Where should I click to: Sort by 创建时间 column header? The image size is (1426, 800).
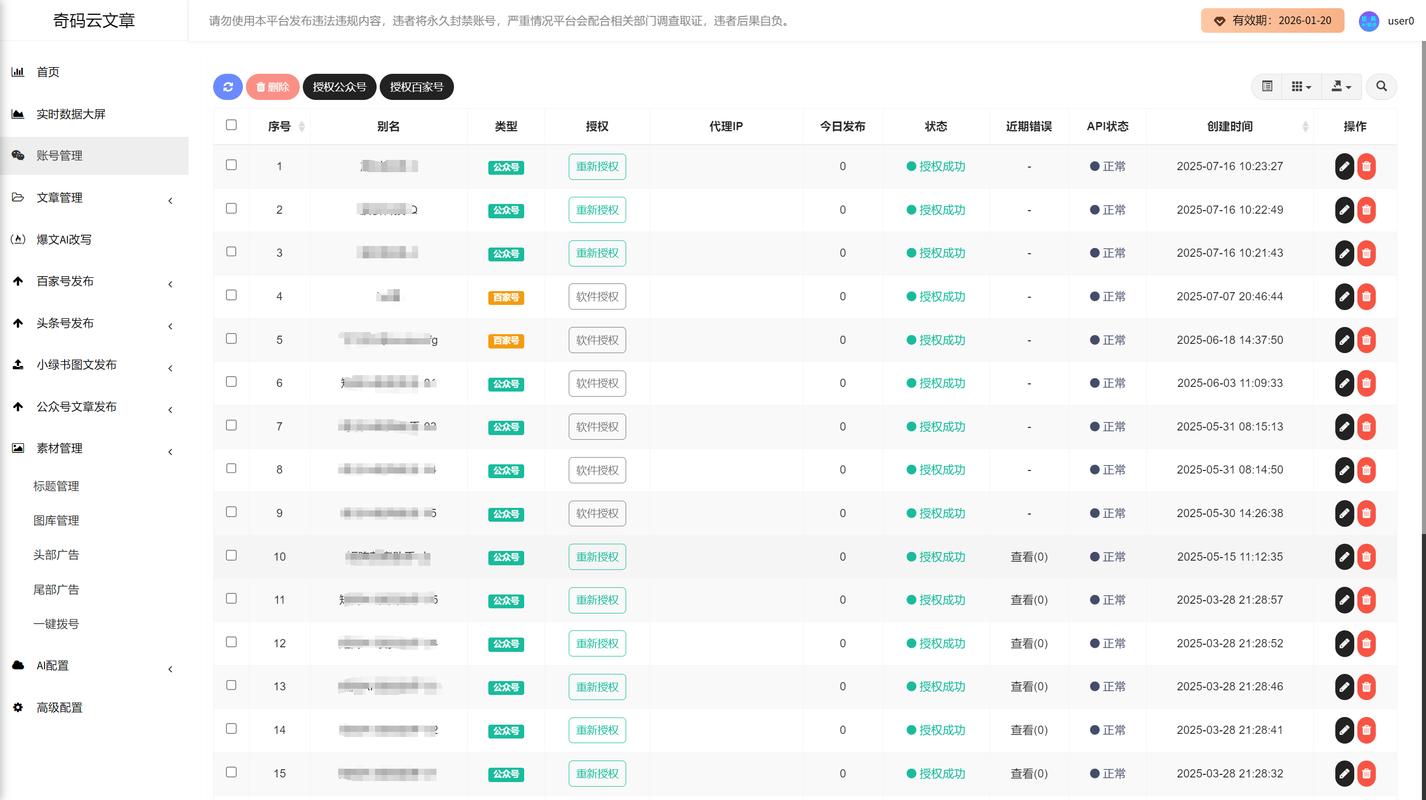(x=1229, y=126)
